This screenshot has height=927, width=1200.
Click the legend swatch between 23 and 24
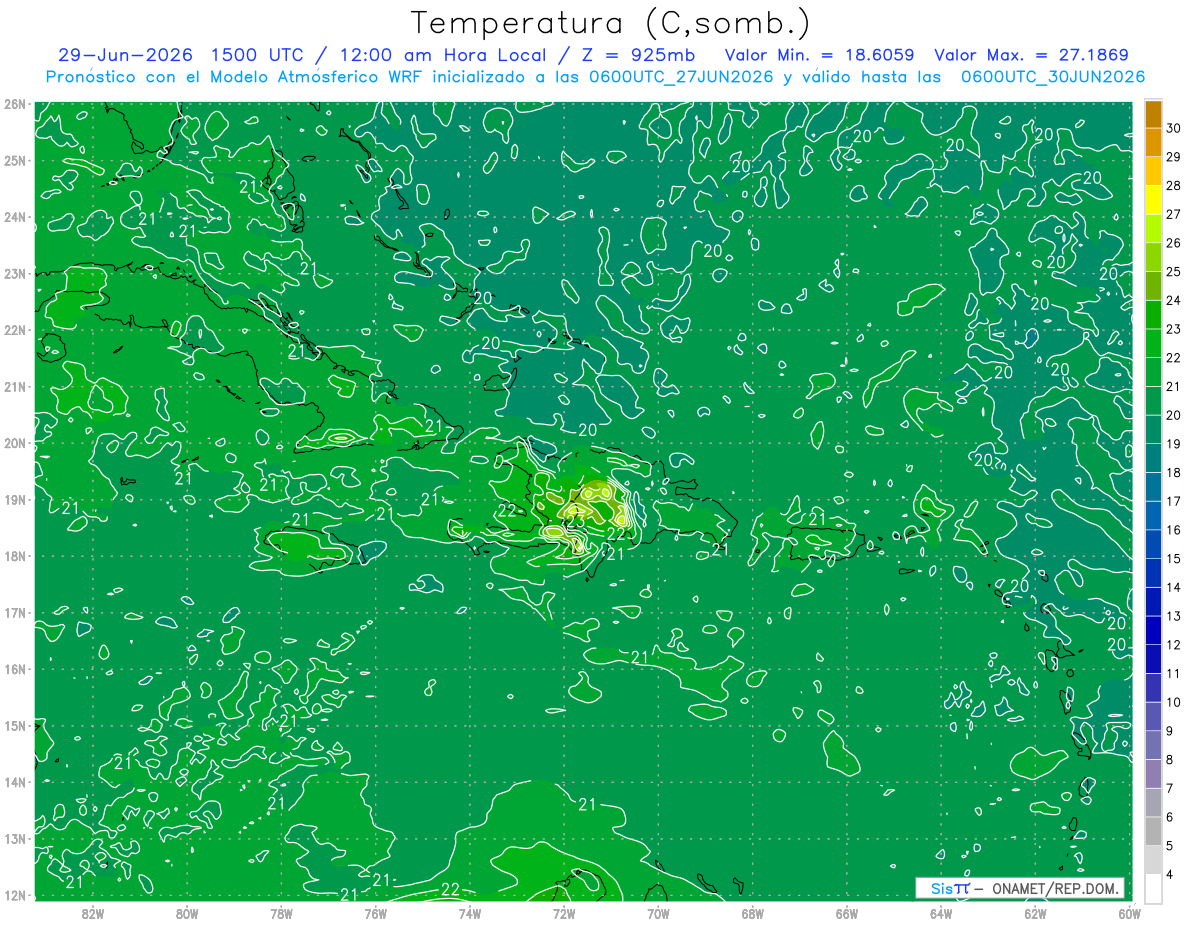(1153, 314)
